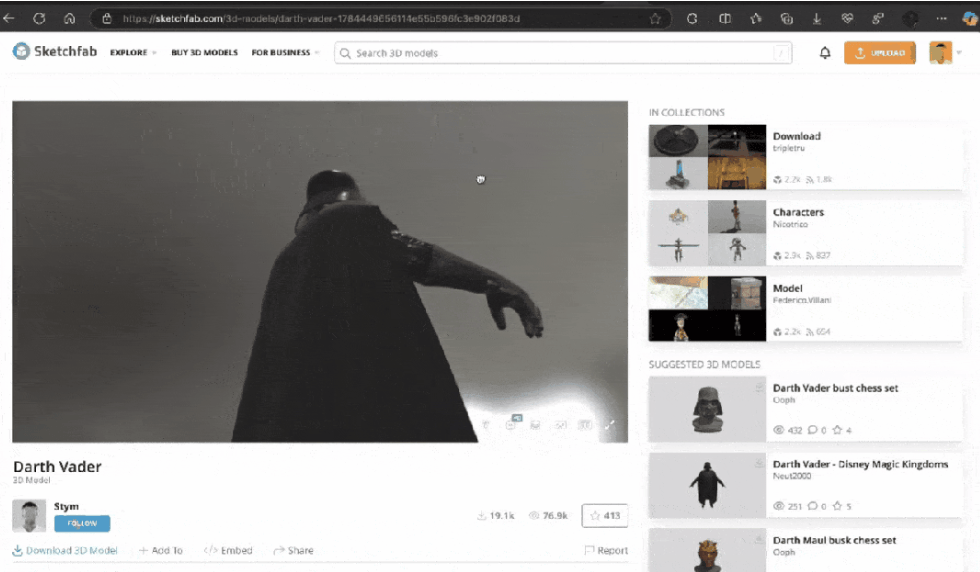Click Darth Maul chess set thumbnail
The image size is (980, 572).
[707, 551]
